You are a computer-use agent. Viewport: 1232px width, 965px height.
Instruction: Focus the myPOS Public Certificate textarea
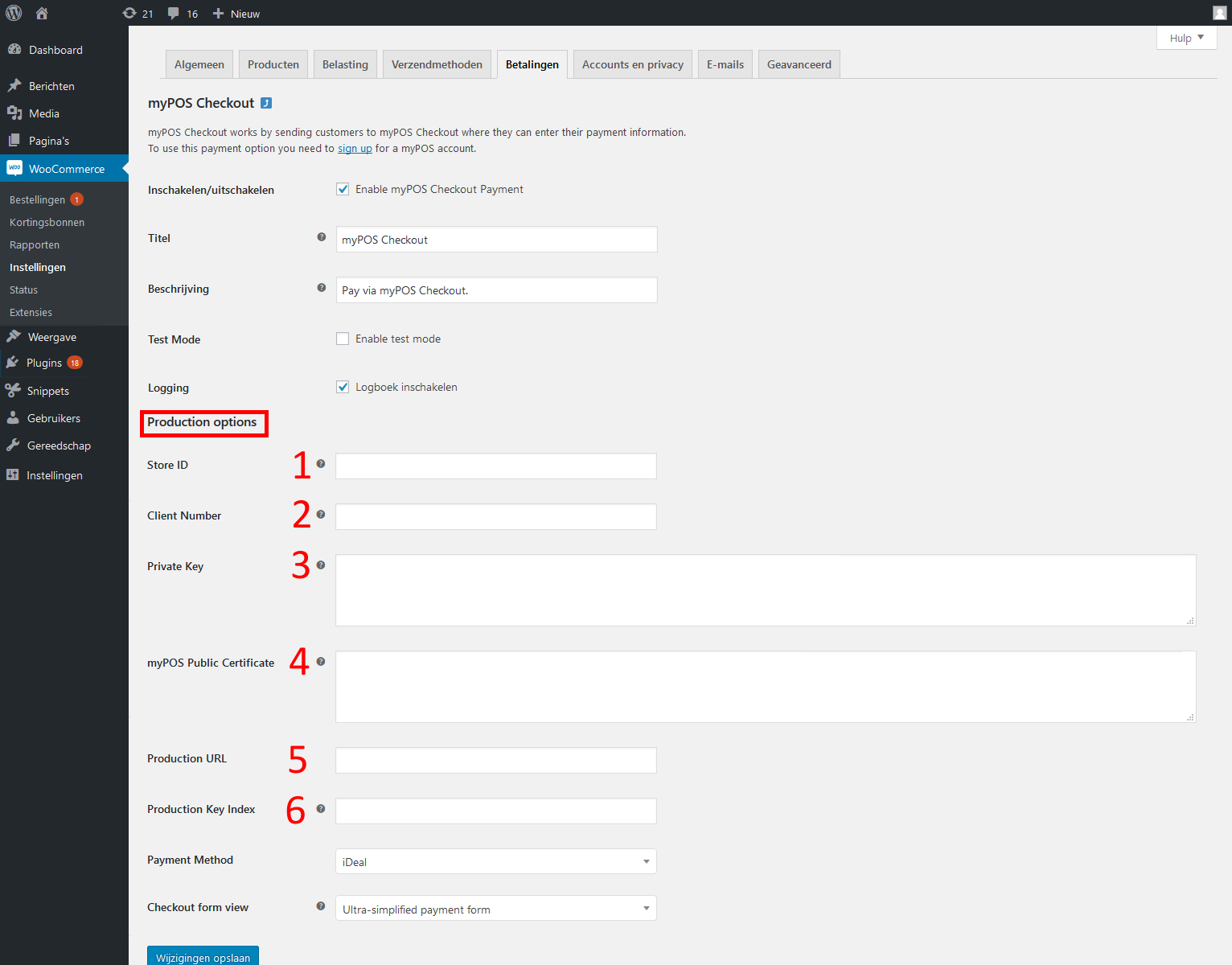pos(765,687)
